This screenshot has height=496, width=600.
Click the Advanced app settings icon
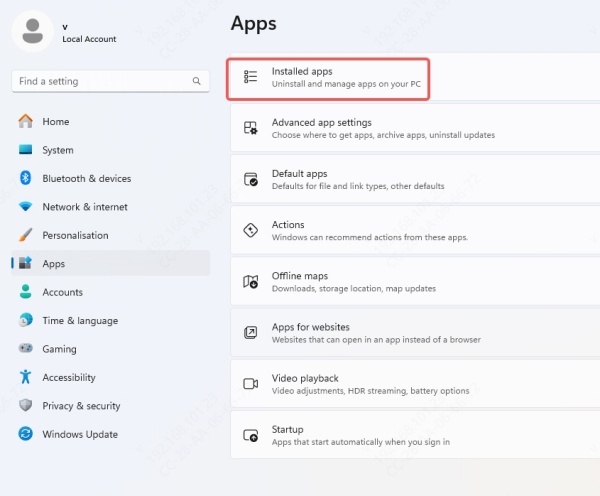(x=251, y=128)
